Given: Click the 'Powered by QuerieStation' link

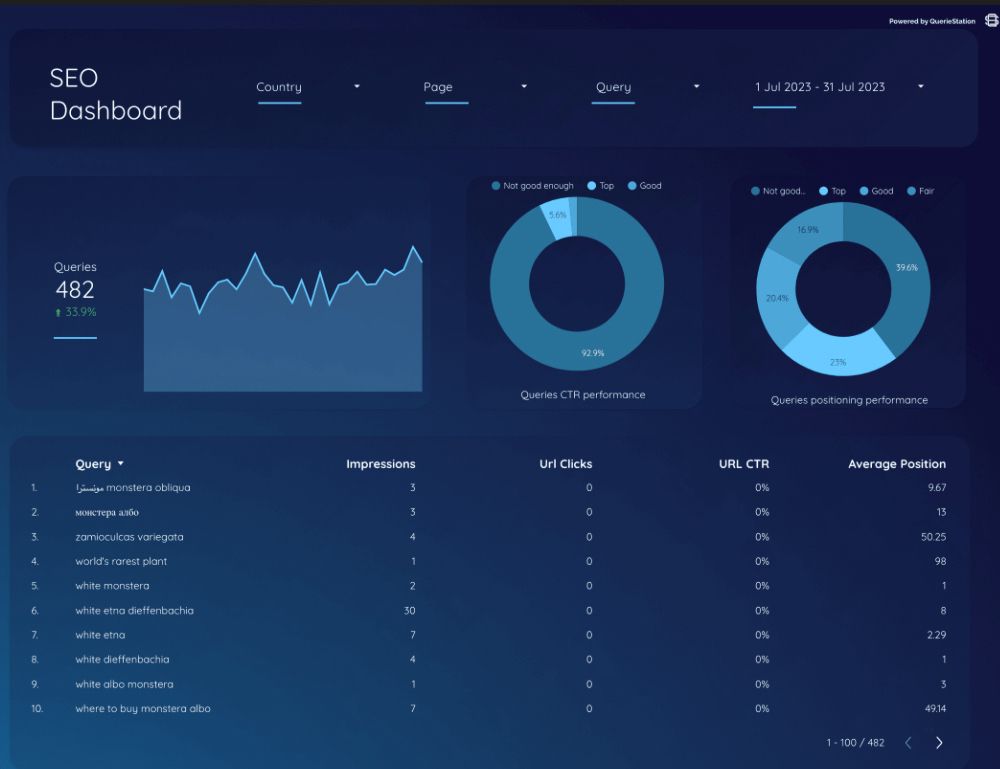Looking at the screenshot, I should click(x=932, y=21).
